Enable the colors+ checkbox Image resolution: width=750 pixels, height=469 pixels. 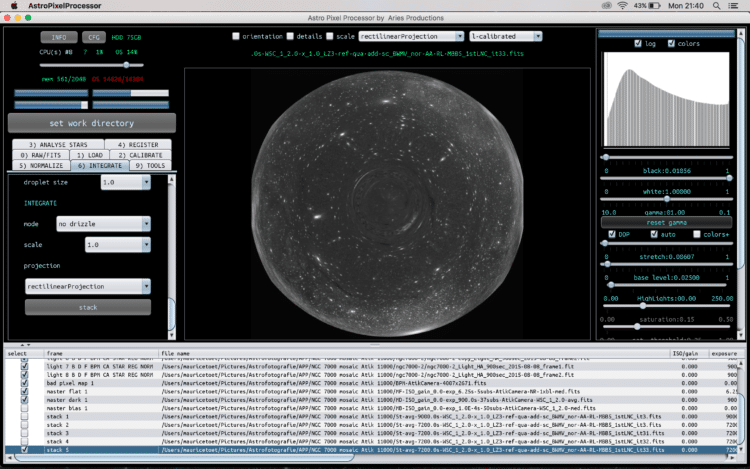pyautogui.click(x=696, y=234)
